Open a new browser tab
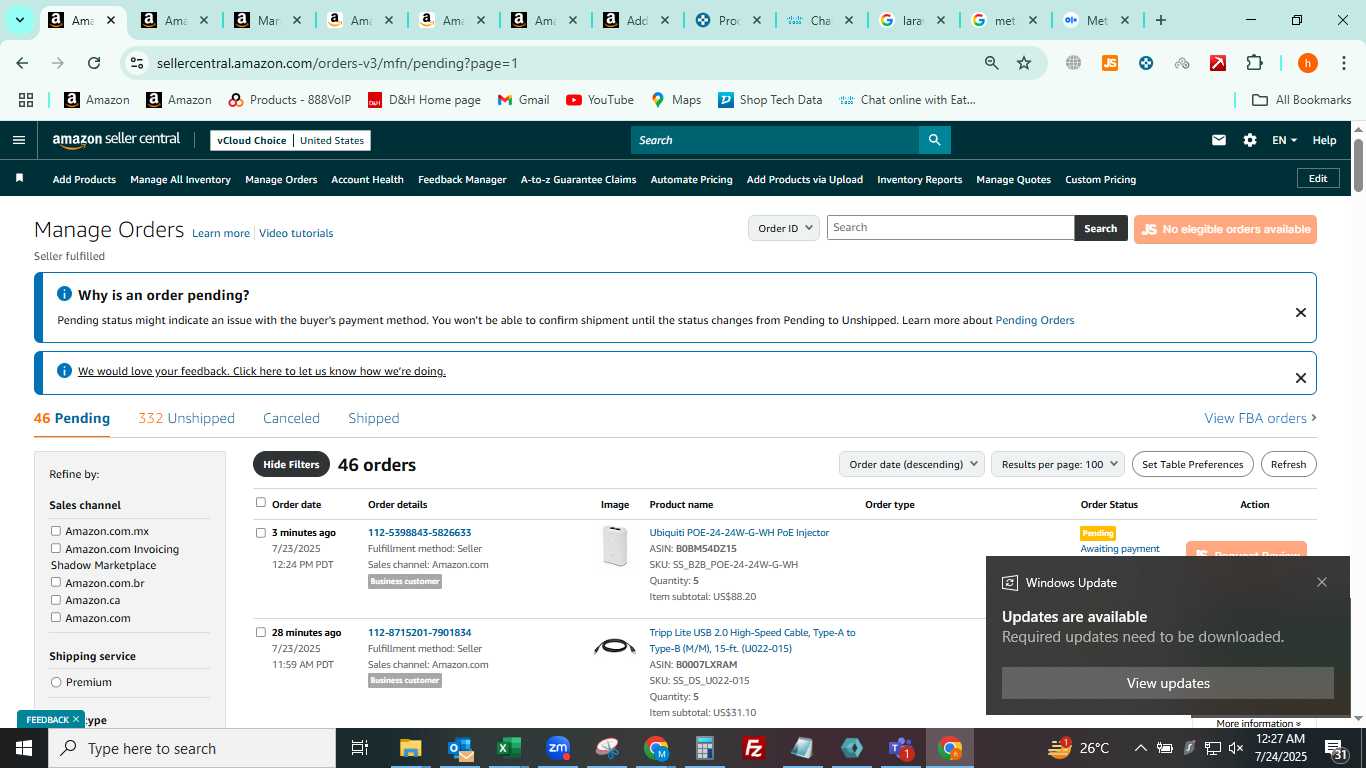Viewport: 1366px width, 768px height. (1160, 20)
